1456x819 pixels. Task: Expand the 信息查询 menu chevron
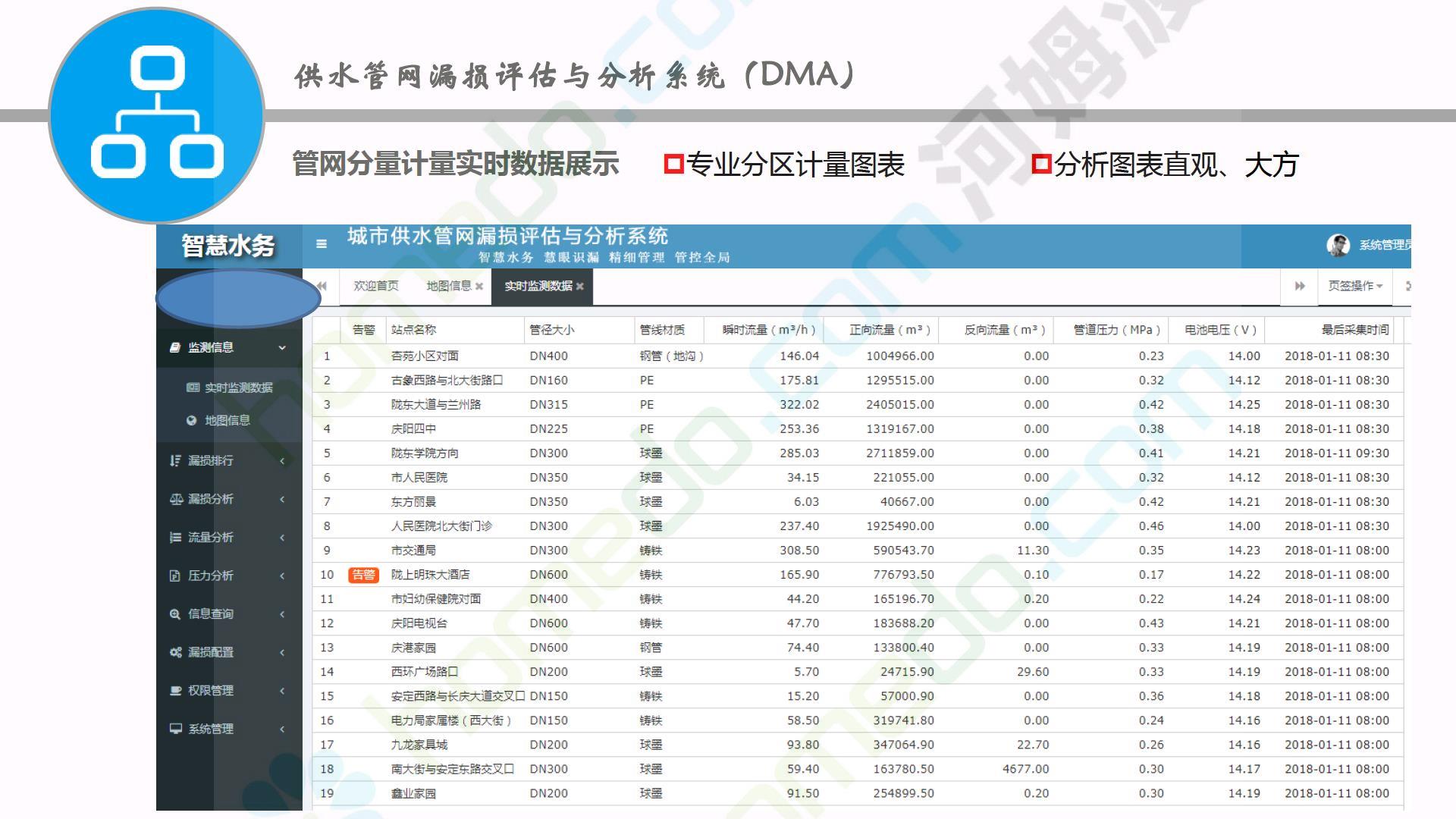282,613
